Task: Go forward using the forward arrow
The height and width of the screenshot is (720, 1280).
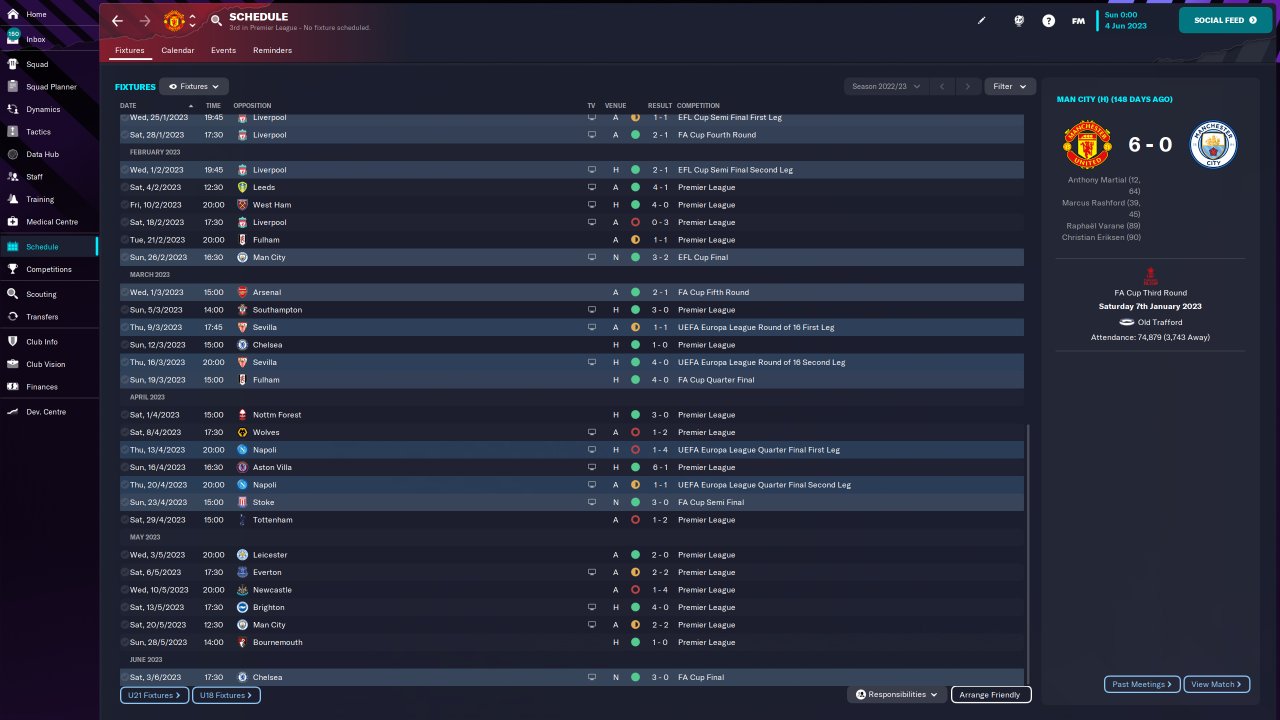Action: [145, 21]
